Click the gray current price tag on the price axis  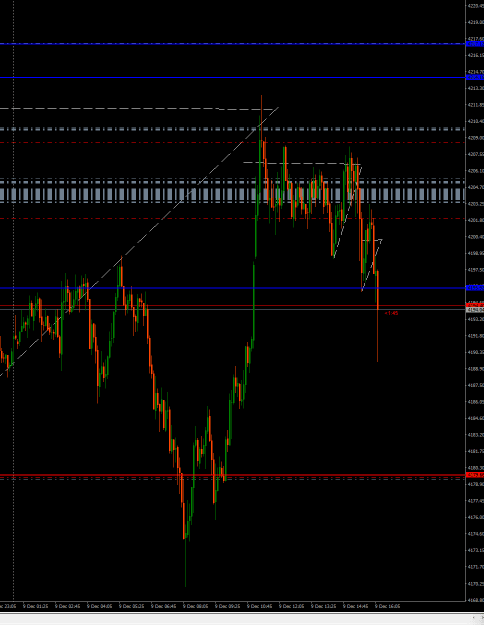[x=475, y=310]
